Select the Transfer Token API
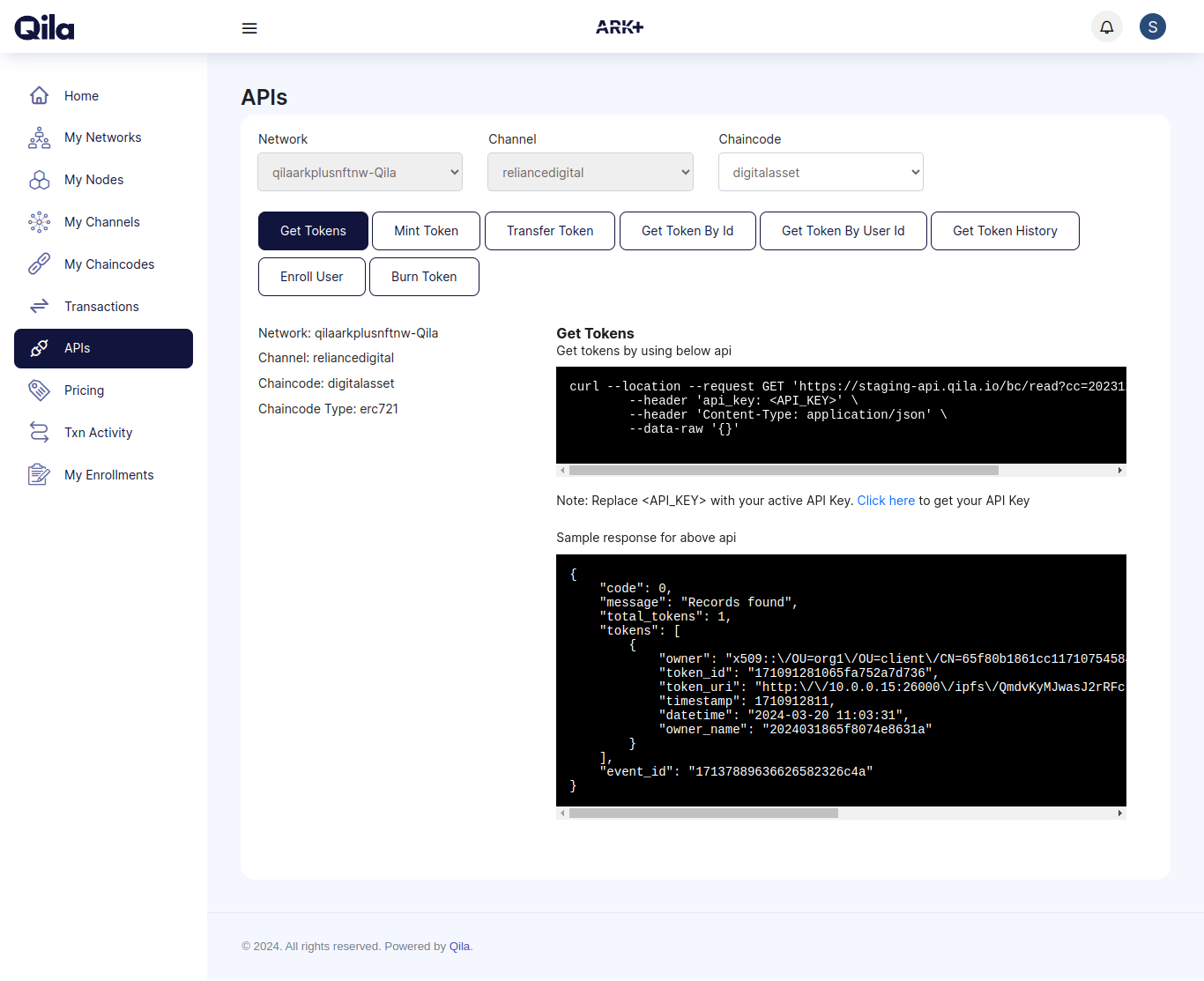This screenshot has height=981, width=1204. [x=550, y=231]
